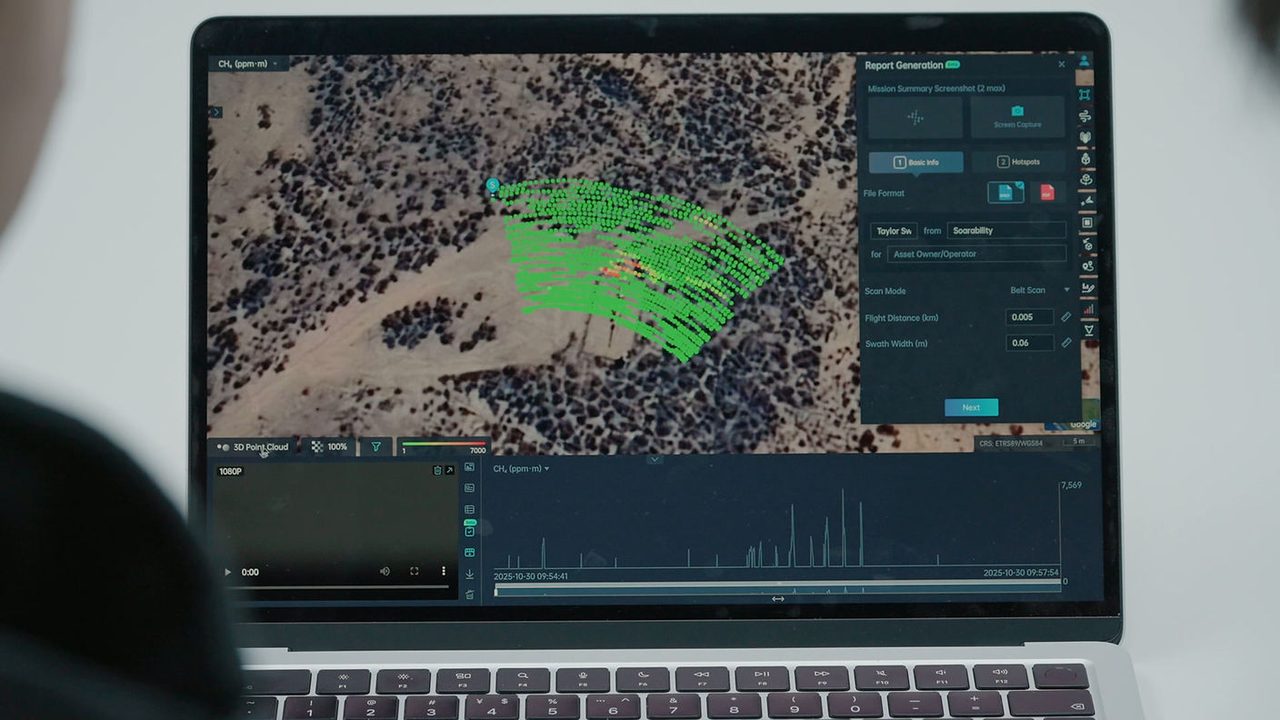This screenshot has width=1280, height=720.
Task: Close the Report Generation panel
Action: click(x=1062, y=64)
